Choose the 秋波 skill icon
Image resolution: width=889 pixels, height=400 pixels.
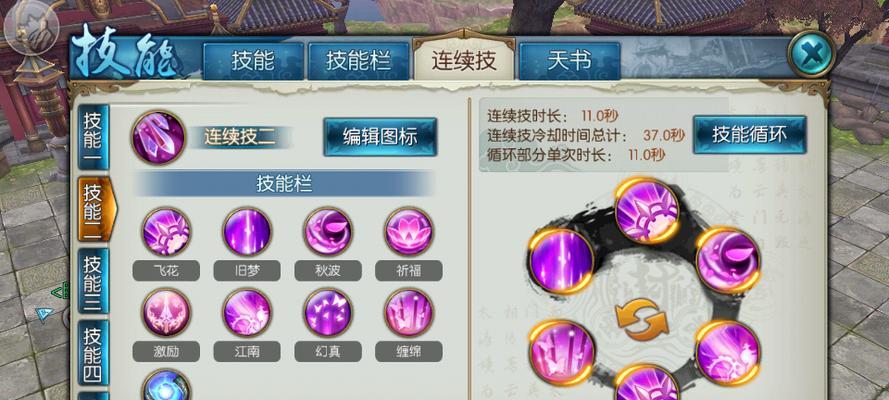click(328, 232)
